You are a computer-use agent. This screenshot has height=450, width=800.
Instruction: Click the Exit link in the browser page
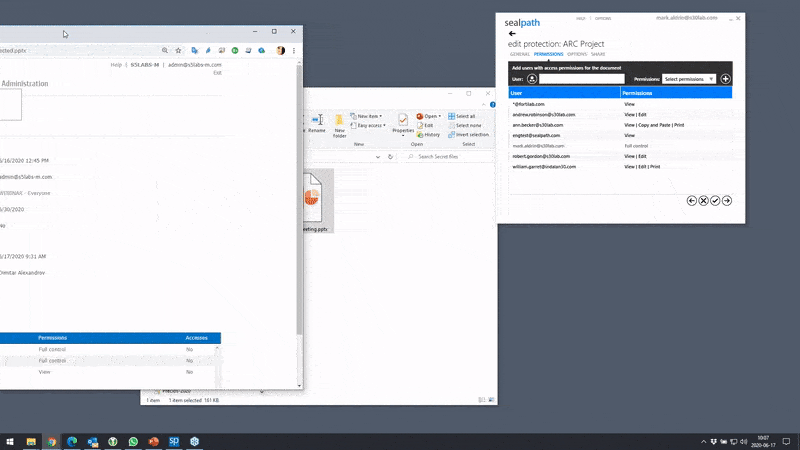point(217,73)
